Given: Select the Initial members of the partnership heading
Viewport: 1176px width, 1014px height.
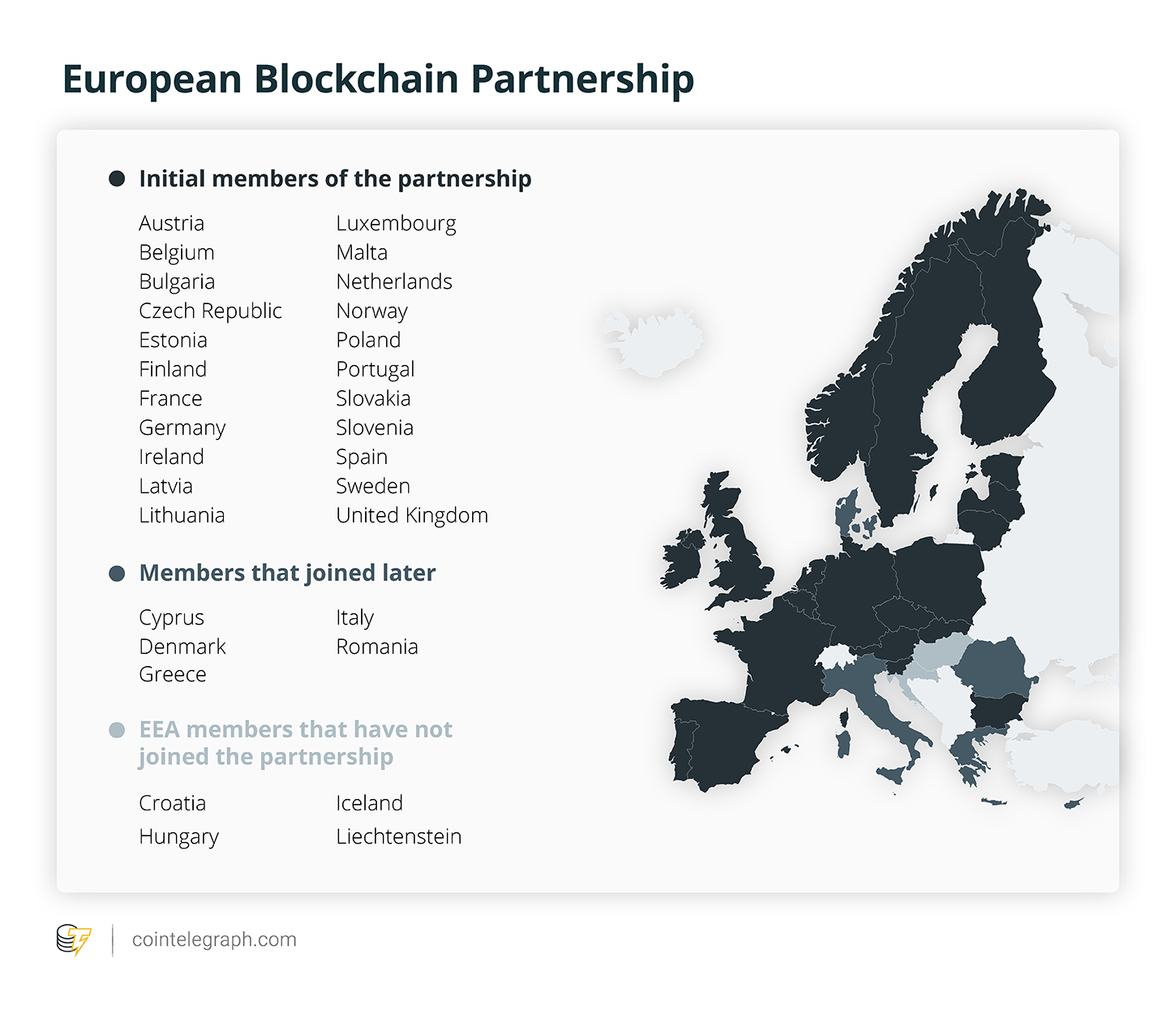Looking at the screenshot, I should [335, 178].
